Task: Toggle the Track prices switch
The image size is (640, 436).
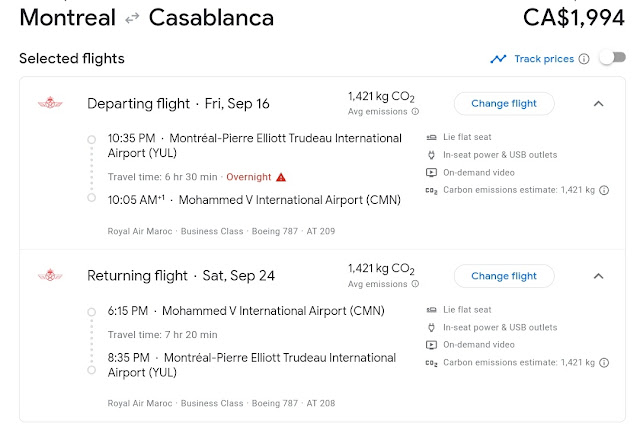Action: (x=611, y=59)
